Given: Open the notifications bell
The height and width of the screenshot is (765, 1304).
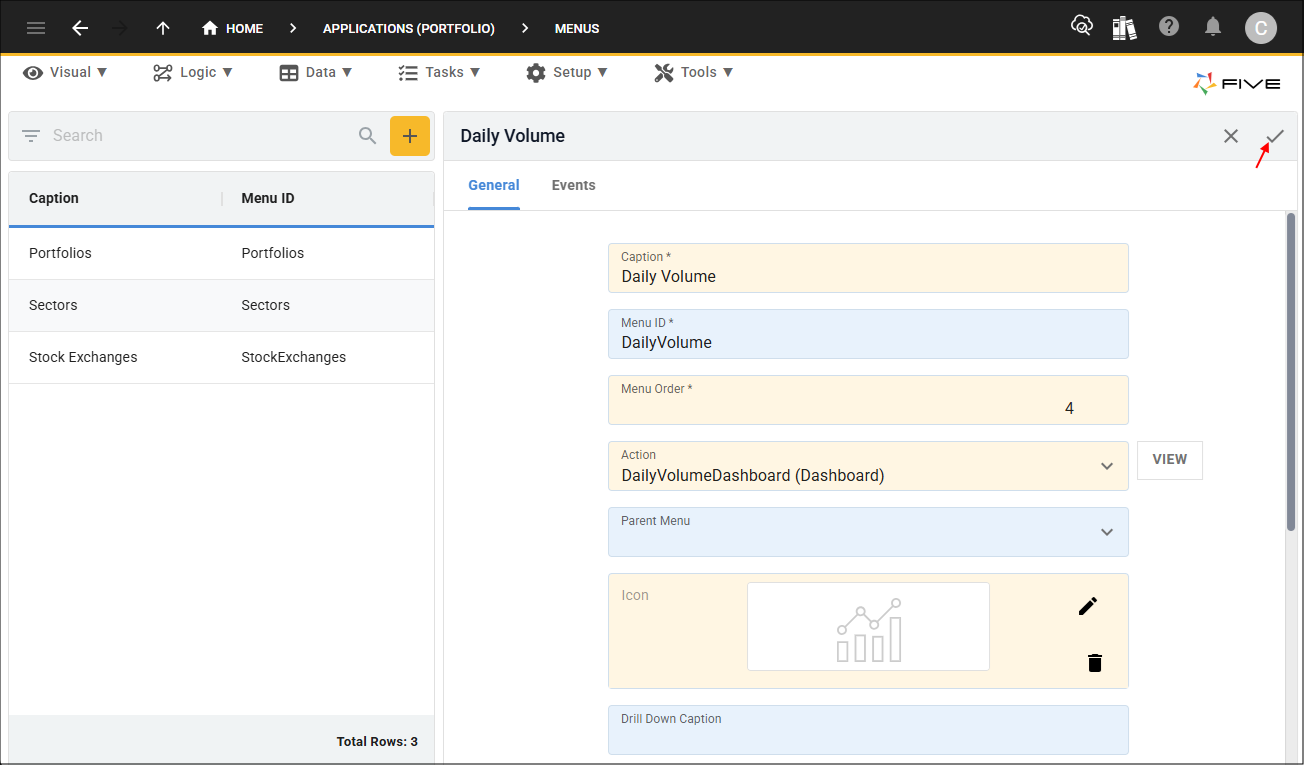Looking at the screenshot, I should pyautogui.click(x=1213, y=27).
